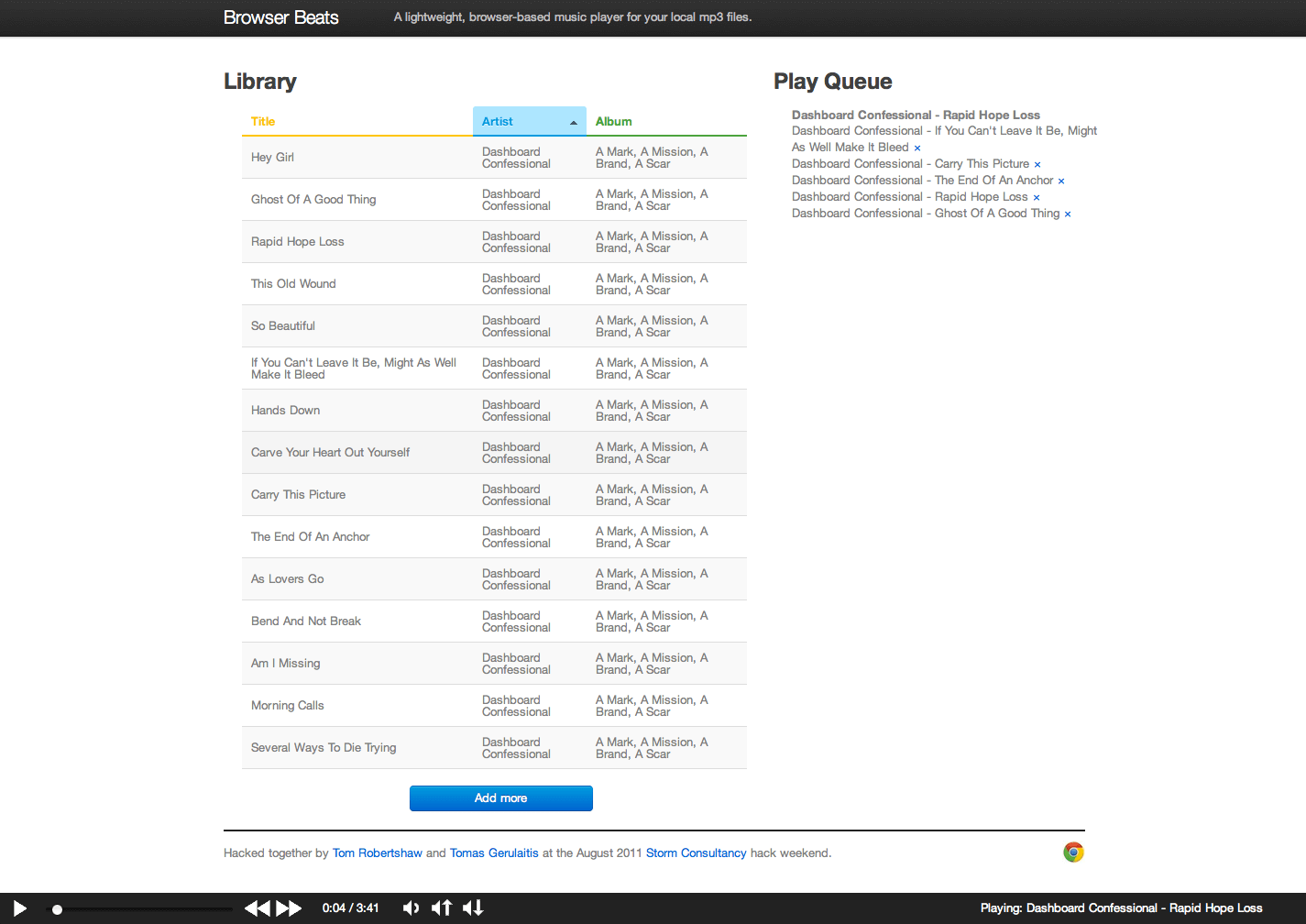Open the Tomas Gerulaitis link

pyautogui.click(x=494, y=853)
